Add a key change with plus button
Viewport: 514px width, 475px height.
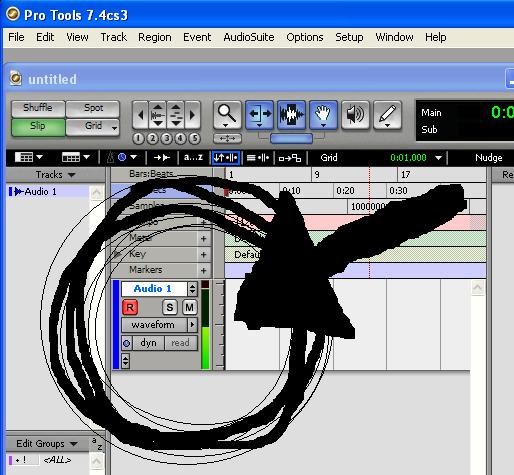pyautogui.click(x=203, y=255)
